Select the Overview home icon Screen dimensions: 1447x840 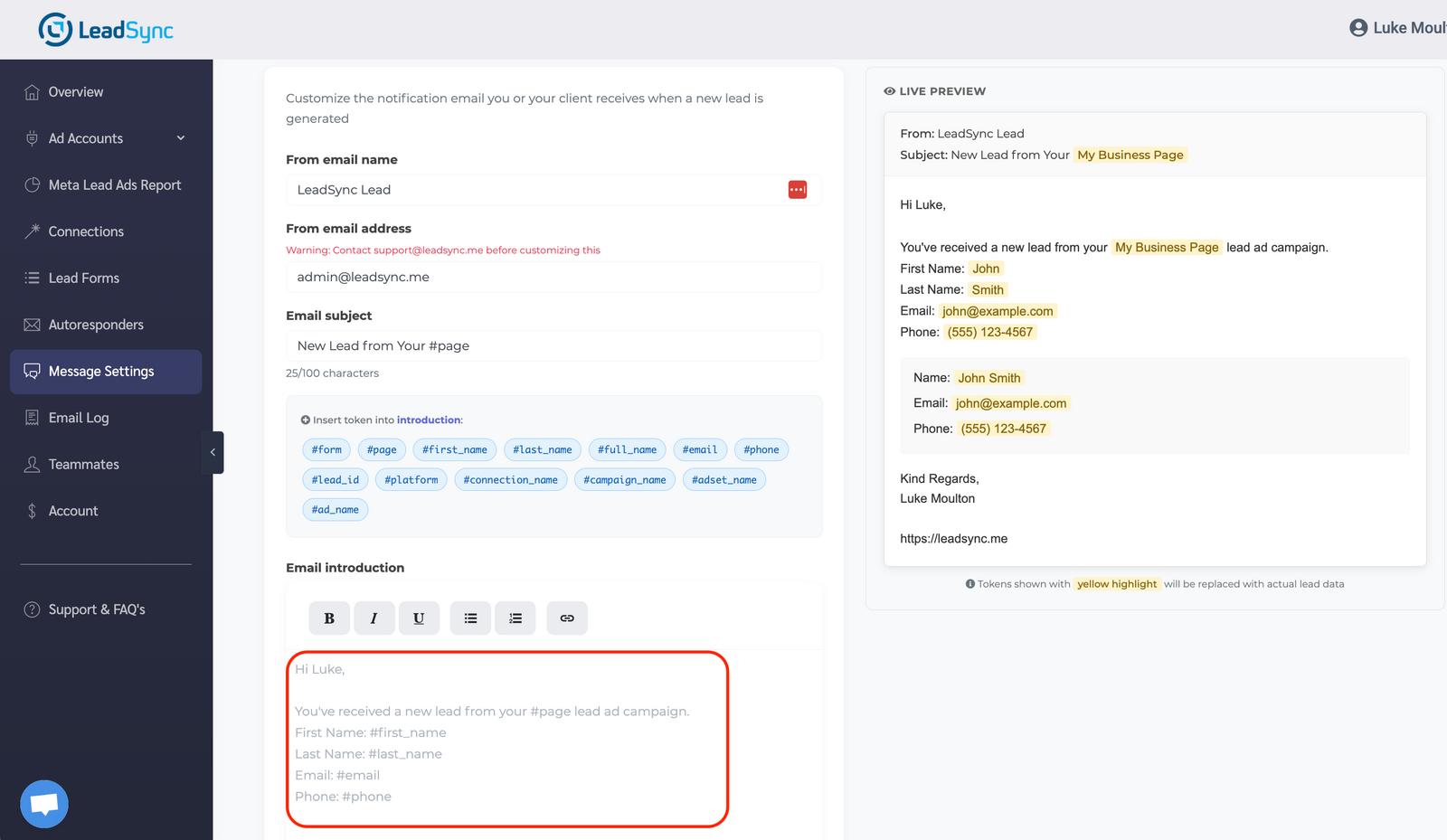(x=31, y=91)
